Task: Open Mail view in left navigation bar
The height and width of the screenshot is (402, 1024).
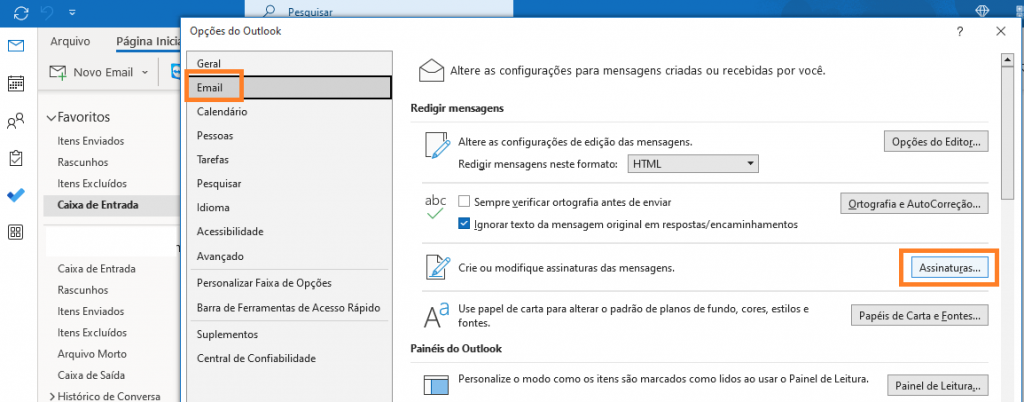Action: [16, 46]
